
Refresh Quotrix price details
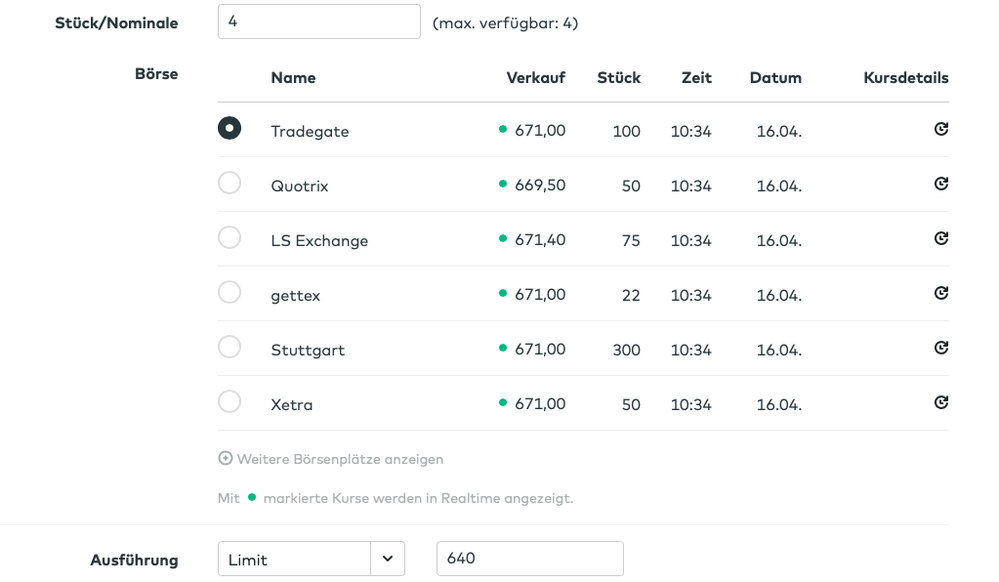click(940, 184)
